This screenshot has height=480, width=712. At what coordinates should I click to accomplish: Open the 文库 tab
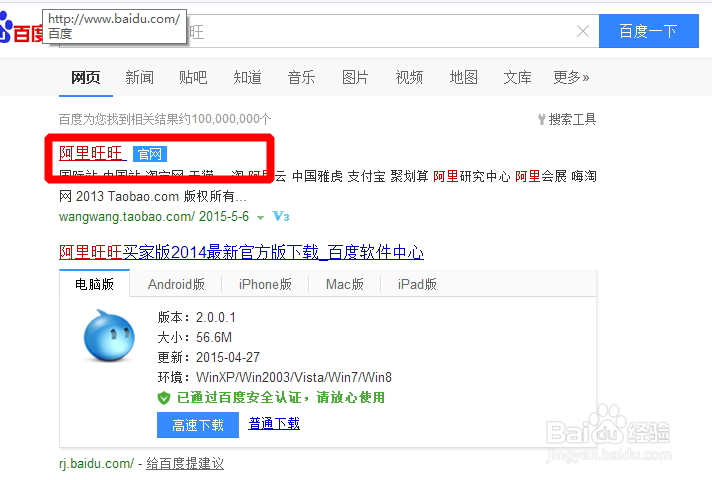(517, 77)
